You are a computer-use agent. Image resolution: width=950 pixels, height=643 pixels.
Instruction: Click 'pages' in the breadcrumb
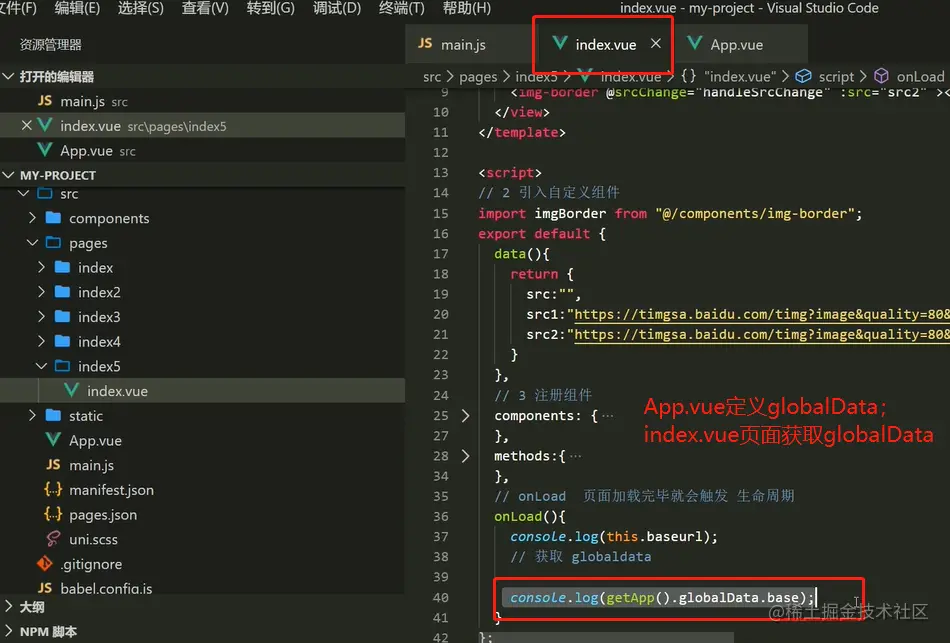pos(478,77)
